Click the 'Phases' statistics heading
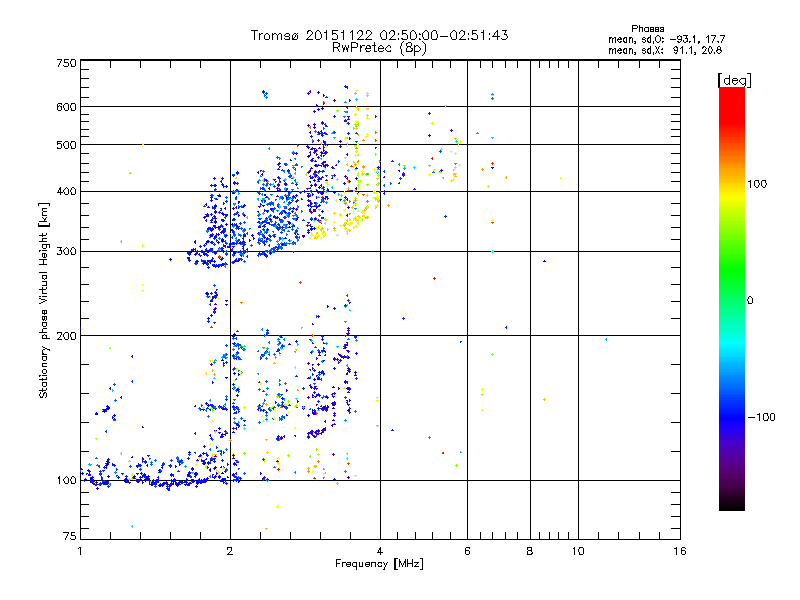This screenshot has width=800, height=600. pos(648,29)
